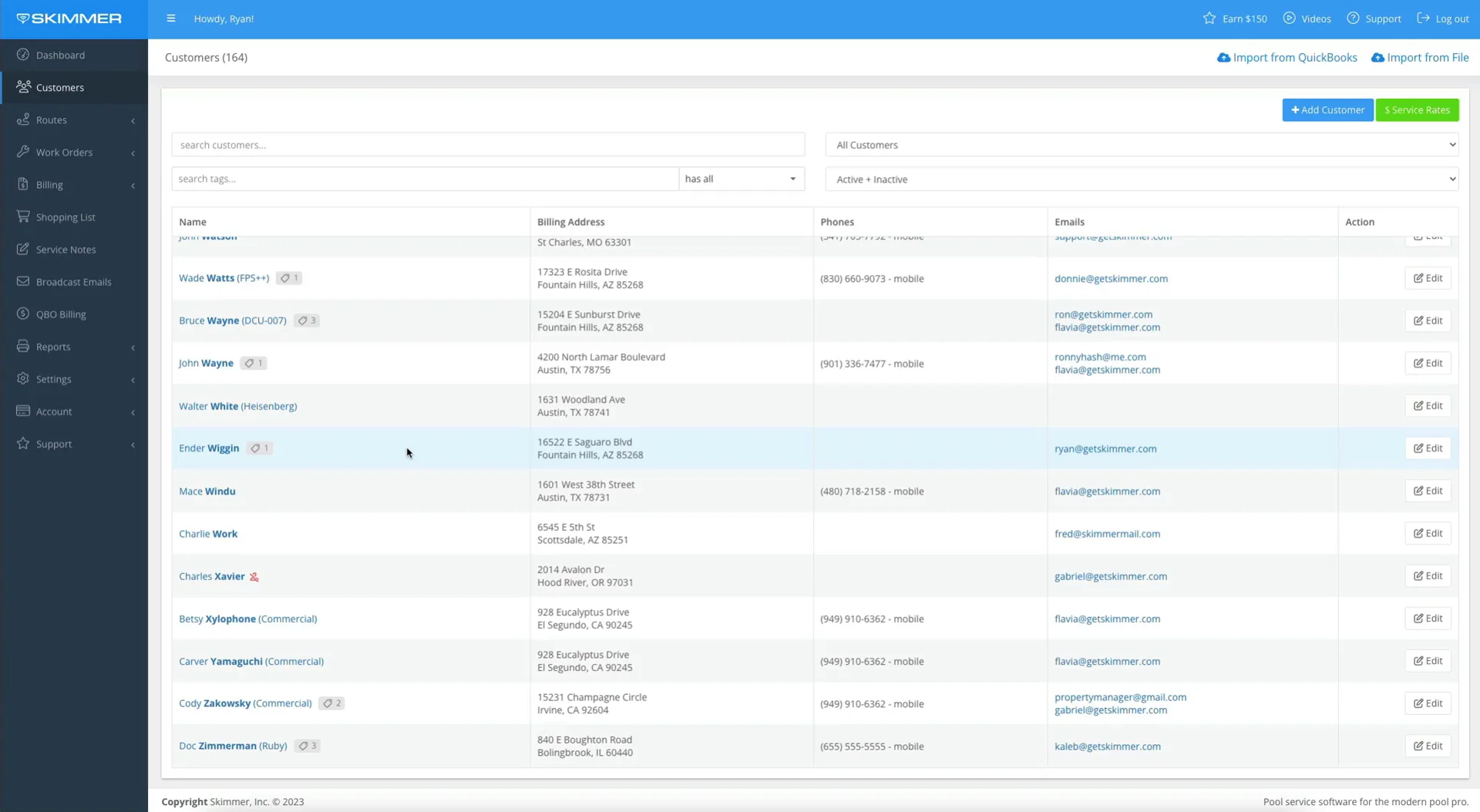Image resolution: width=1480 pixels, height=812 pixels.
Task: Open the Active + Inactive dropdown
Action: (1142, 179)
